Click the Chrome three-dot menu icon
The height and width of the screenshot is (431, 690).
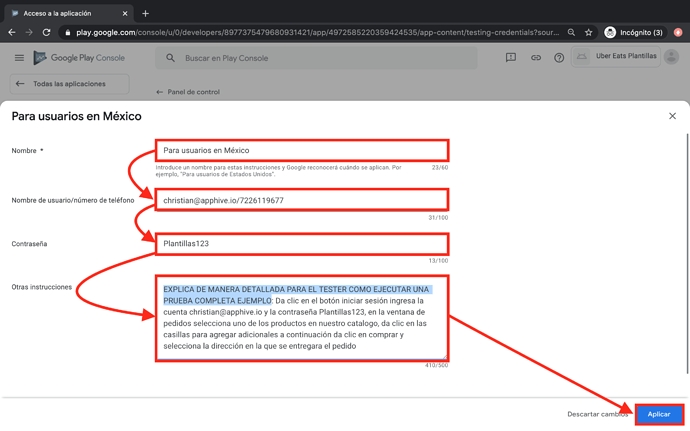pos(677,32)
